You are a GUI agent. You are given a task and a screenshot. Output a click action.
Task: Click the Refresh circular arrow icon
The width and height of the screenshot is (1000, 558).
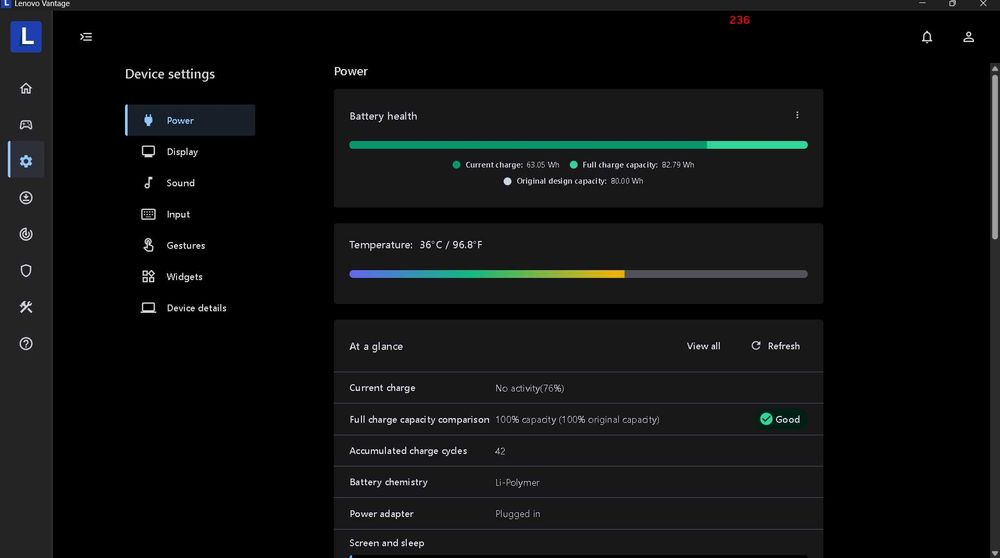point(756,346)
